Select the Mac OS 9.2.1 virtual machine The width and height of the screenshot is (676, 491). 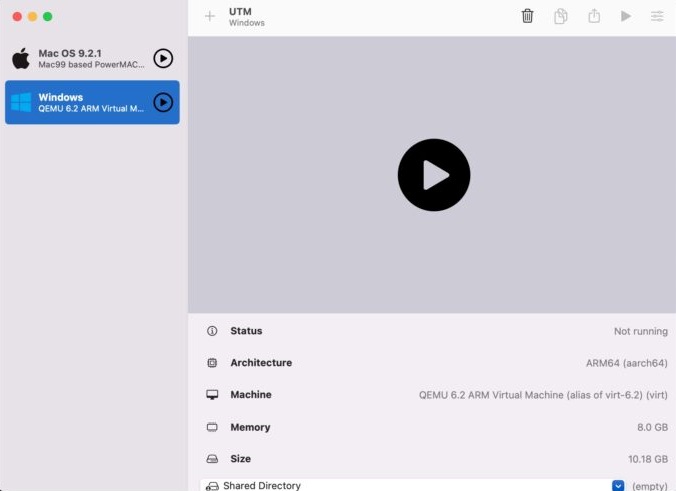[92, 58]
